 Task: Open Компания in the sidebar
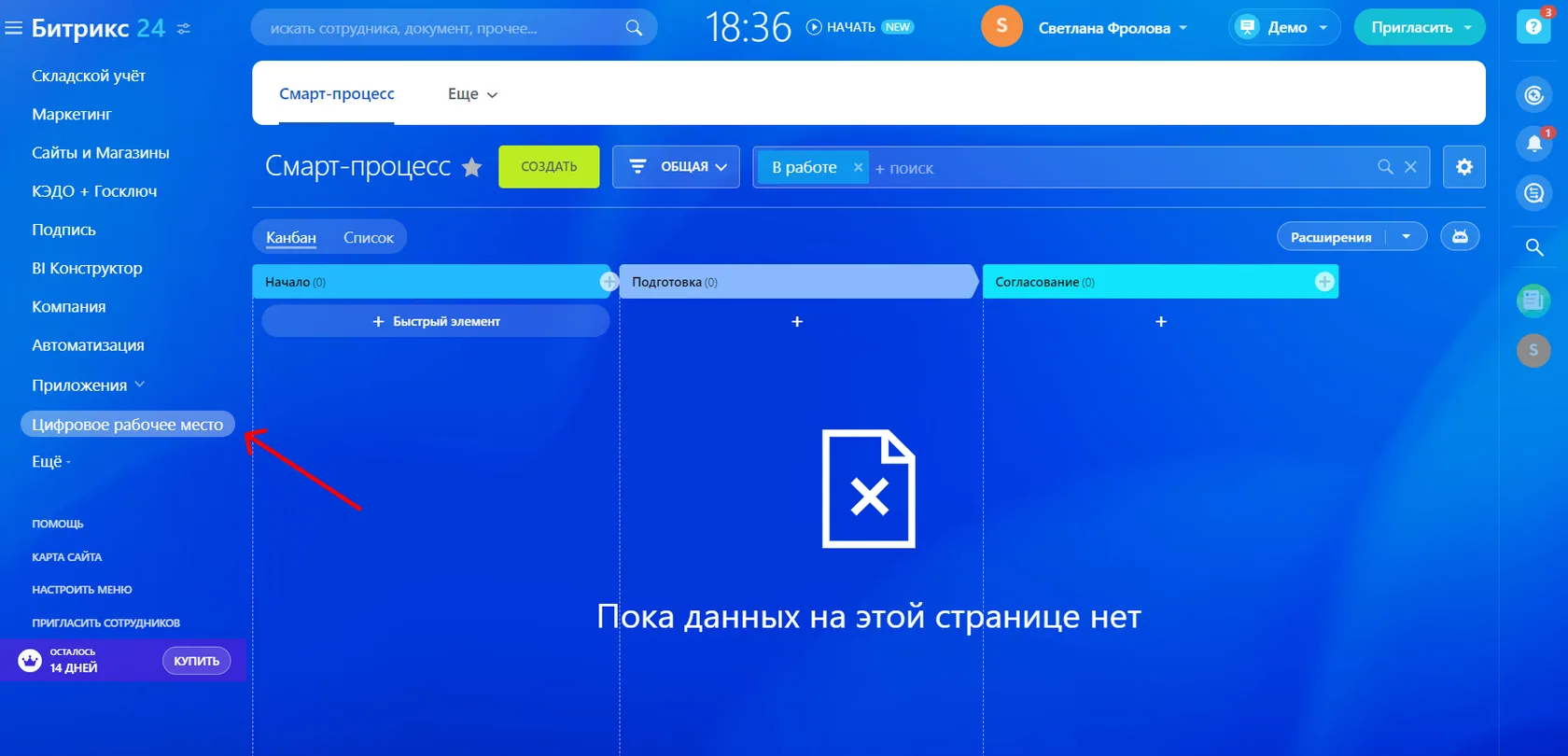[x=68, y=306]
